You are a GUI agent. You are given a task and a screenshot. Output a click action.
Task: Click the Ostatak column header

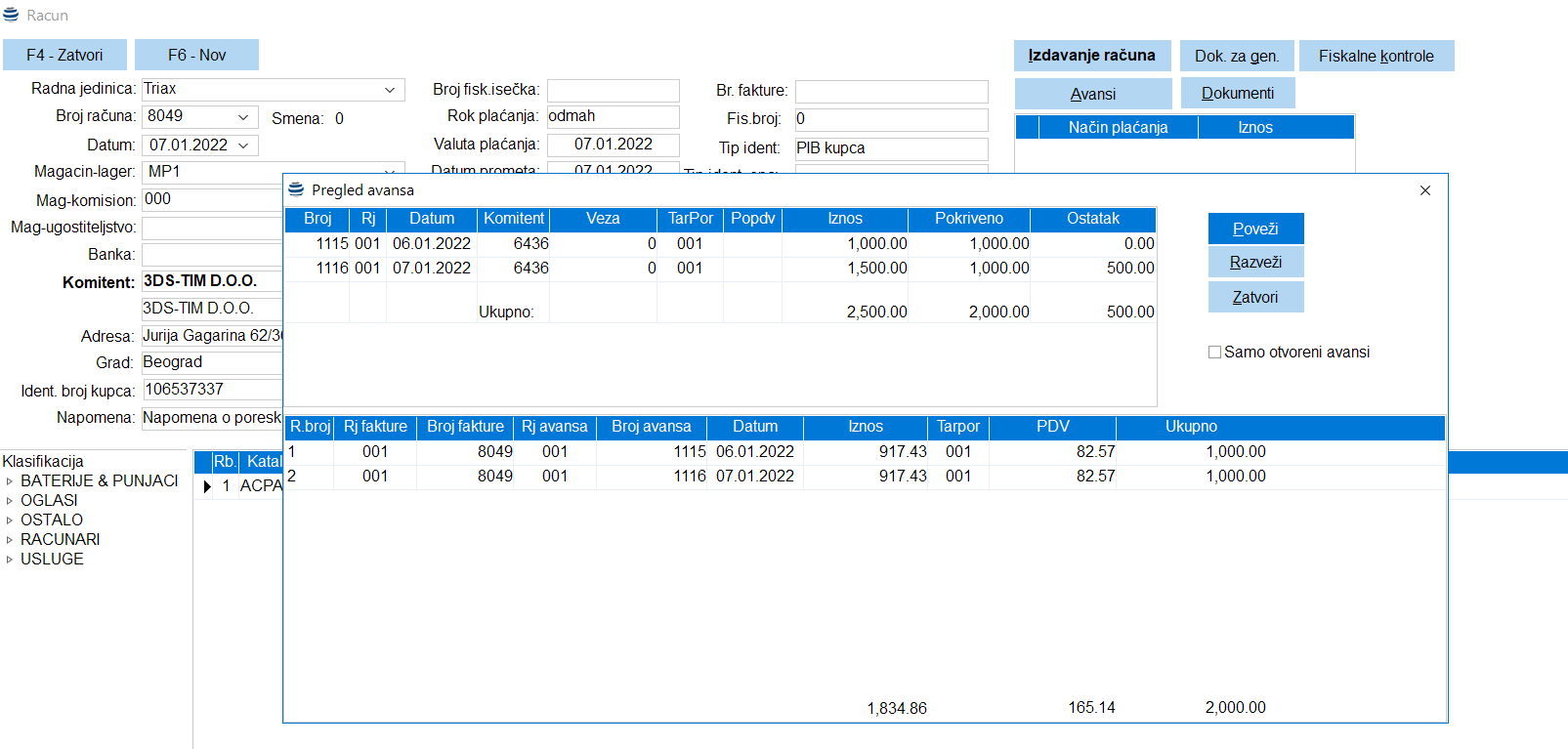pyautogui.click(x=1092, y=219)
